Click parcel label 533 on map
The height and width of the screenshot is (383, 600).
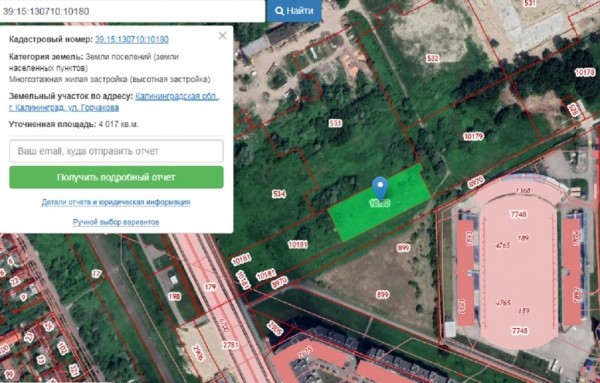point(335,123)
